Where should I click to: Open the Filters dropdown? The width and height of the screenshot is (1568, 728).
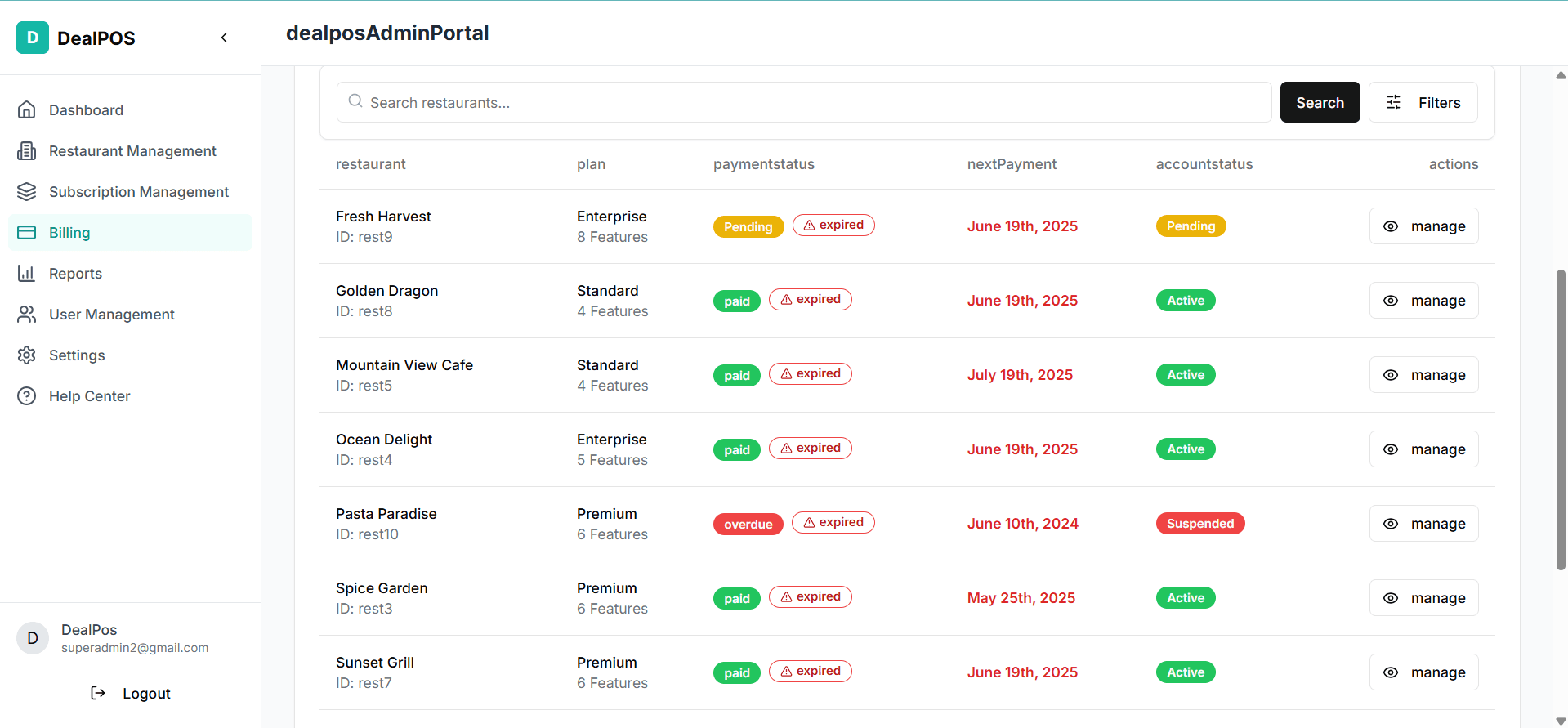tap(1423, 103)
